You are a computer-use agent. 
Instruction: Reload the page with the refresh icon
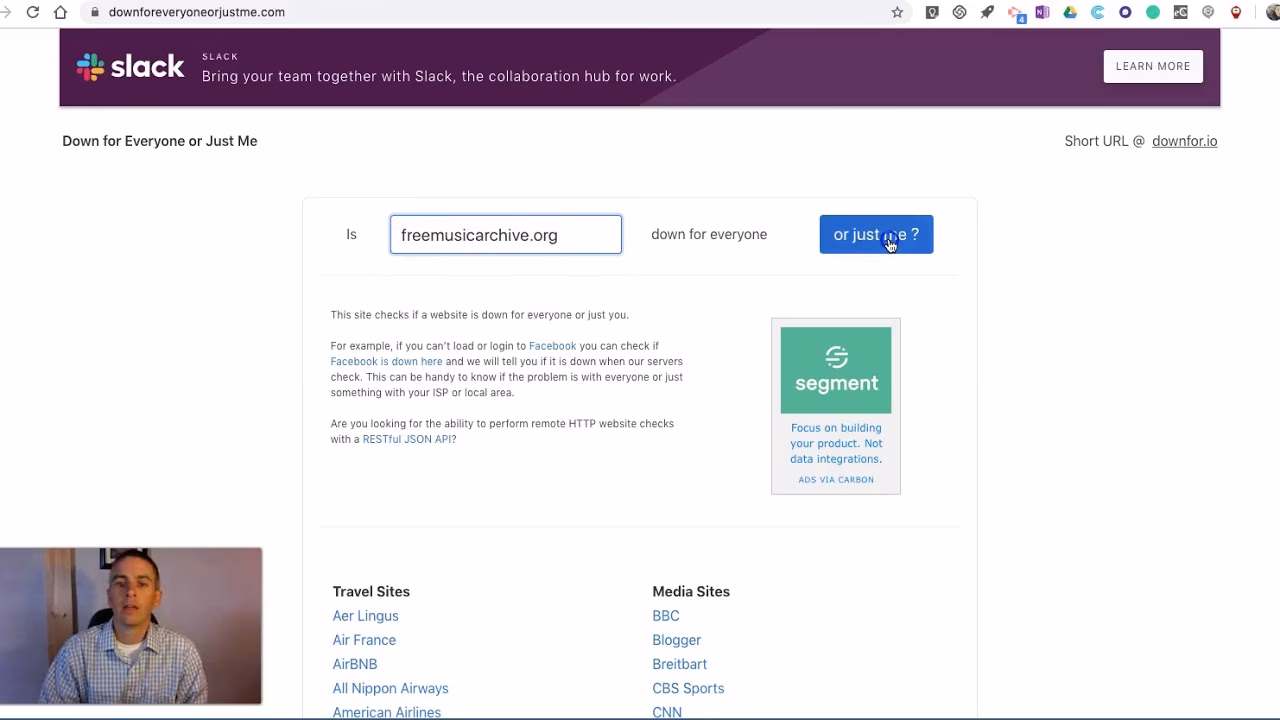[33, 12]
